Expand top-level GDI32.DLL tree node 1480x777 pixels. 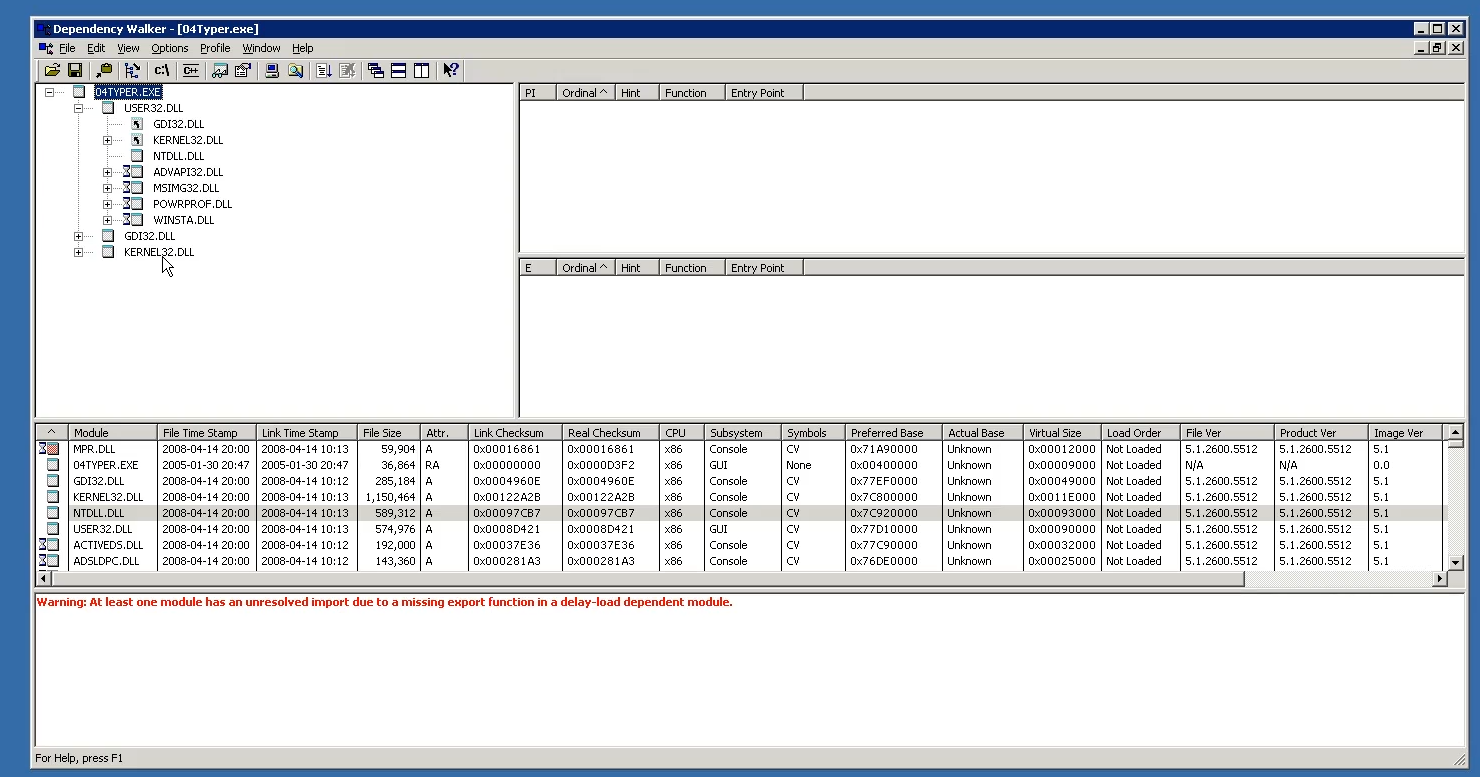point(78,236)
